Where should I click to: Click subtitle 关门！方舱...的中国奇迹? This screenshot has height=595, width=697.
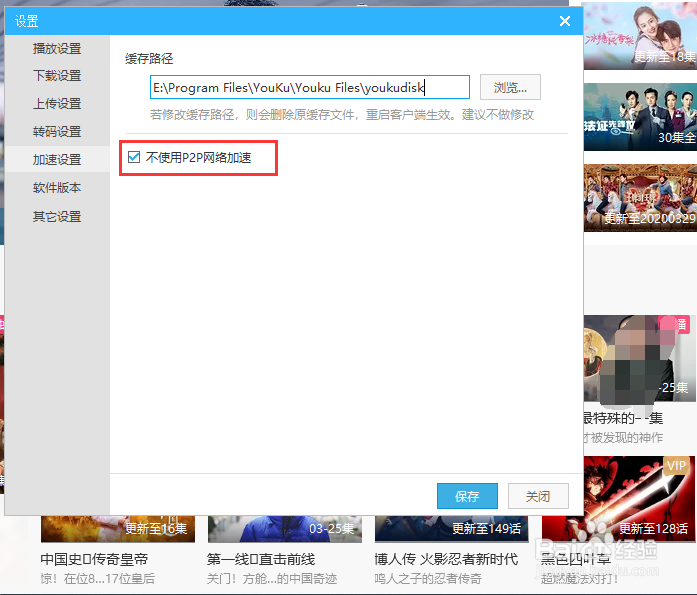(272, 579)
